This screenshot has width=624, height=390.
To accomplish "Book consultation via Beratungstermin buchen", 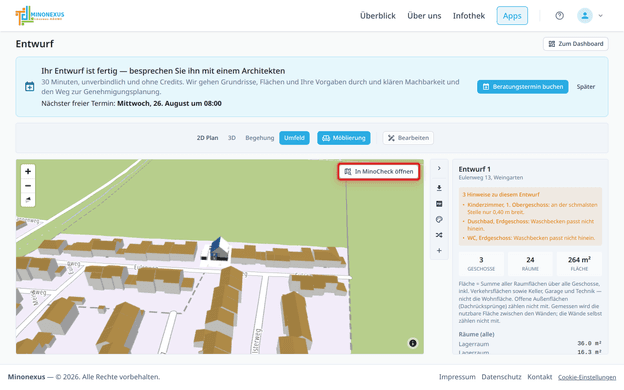I will [x=523, y=87].
